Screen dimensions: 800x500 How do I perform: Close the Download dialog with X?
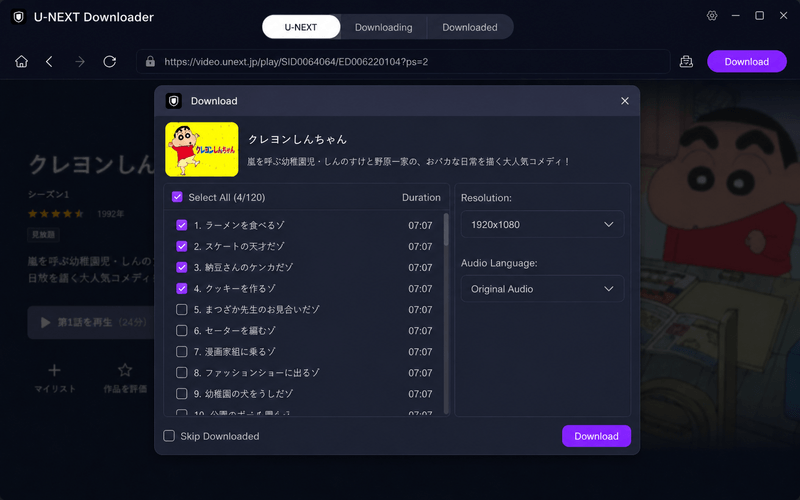624,101
